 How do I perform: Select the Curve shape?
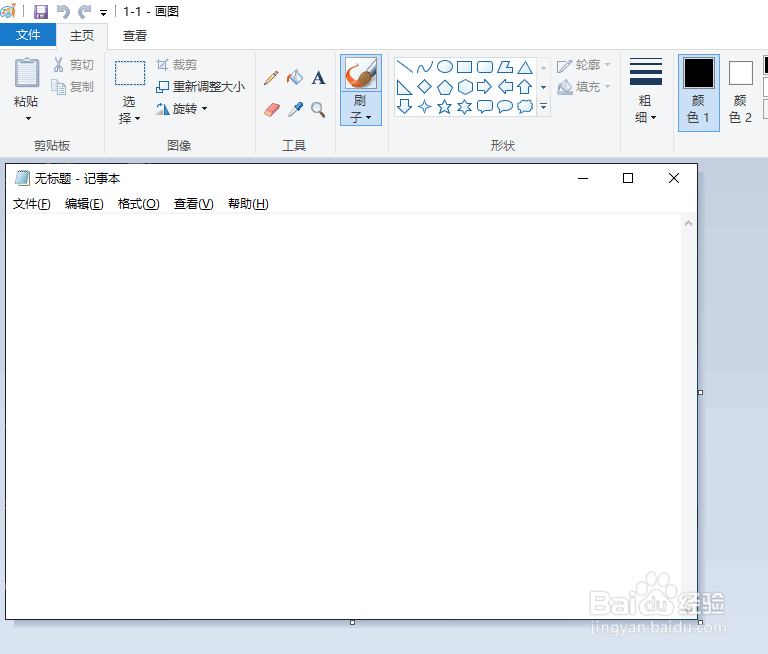coord(425,66)
